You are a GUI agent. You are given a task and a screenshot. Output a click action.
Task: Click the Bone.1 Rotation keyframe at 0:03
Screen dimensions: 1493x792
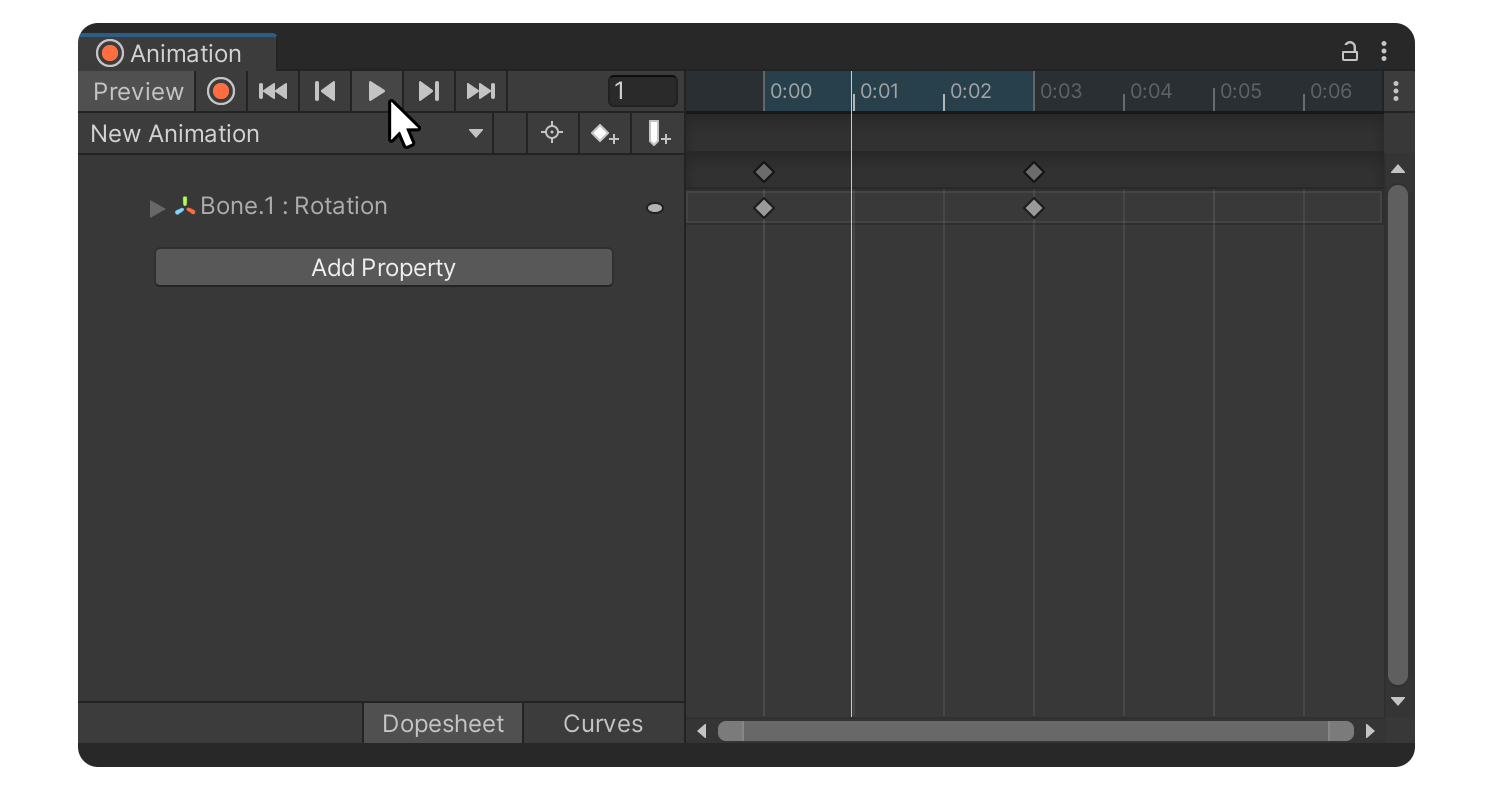(x=1034, y=208)
